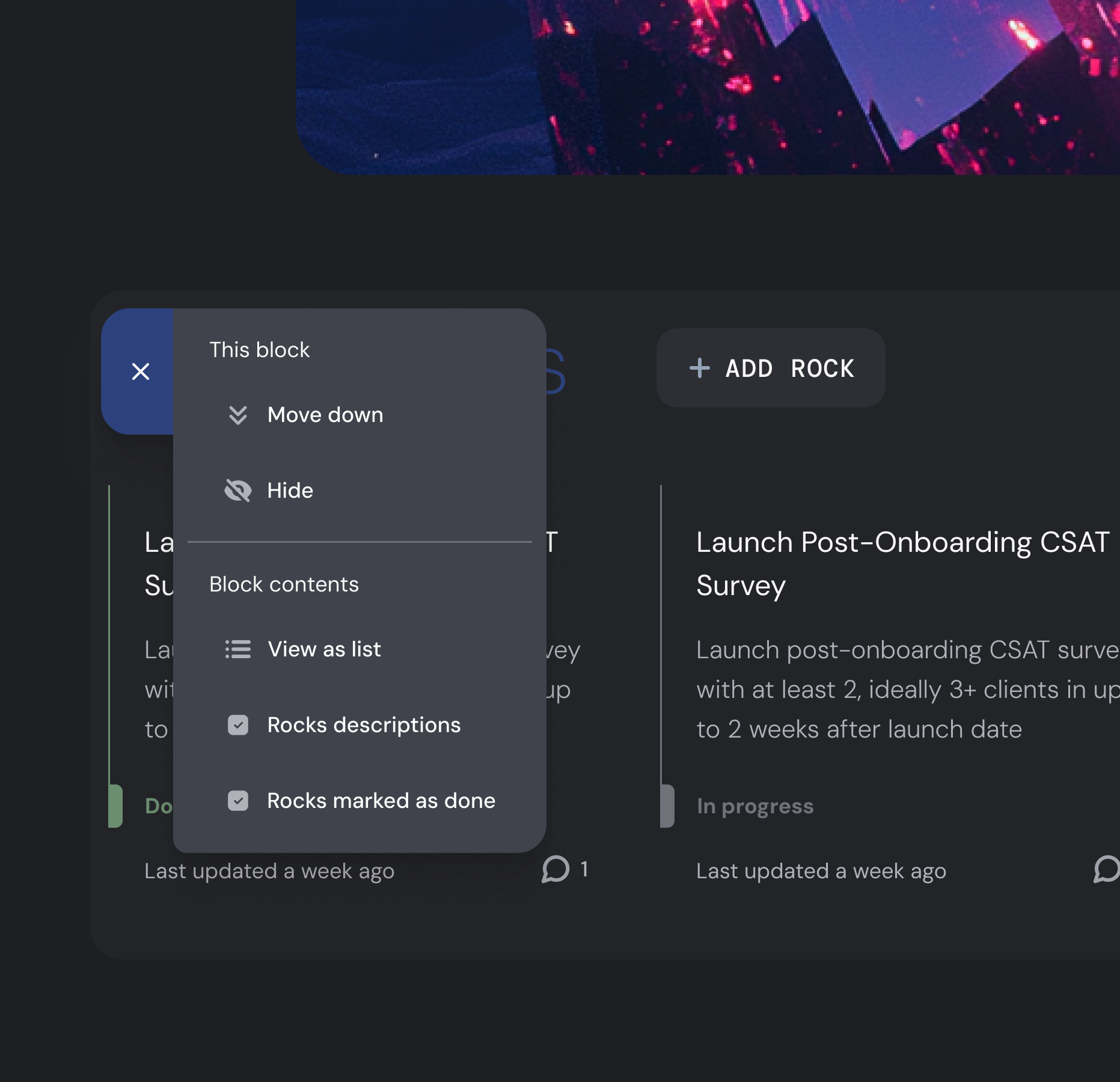Click the X icon on the blue block

coord(140,371)
